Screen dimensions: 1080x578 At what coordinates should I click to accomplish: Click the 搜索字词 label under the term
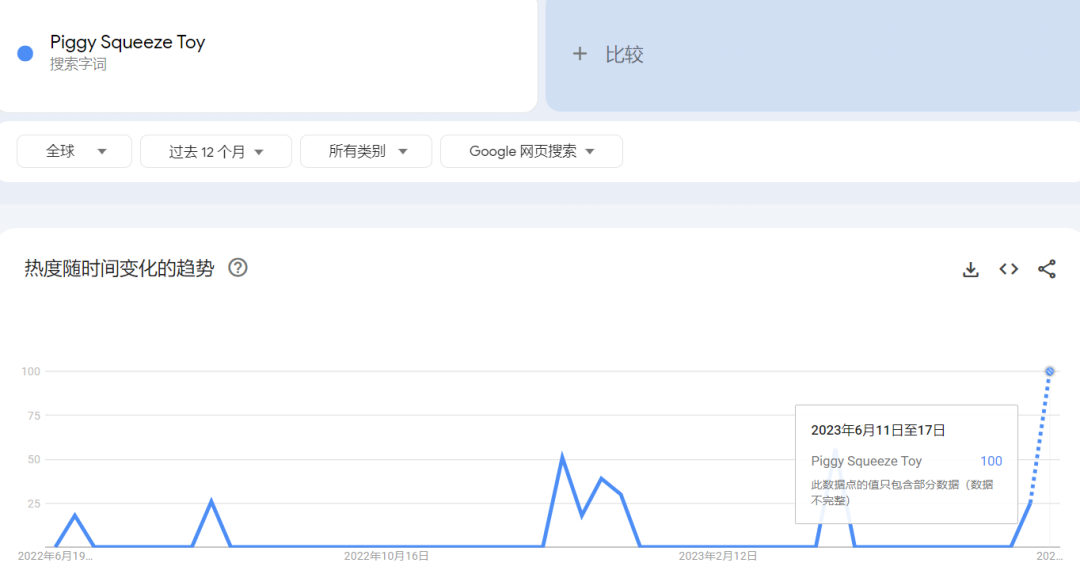pyautogui.click(x=78, y=65)
